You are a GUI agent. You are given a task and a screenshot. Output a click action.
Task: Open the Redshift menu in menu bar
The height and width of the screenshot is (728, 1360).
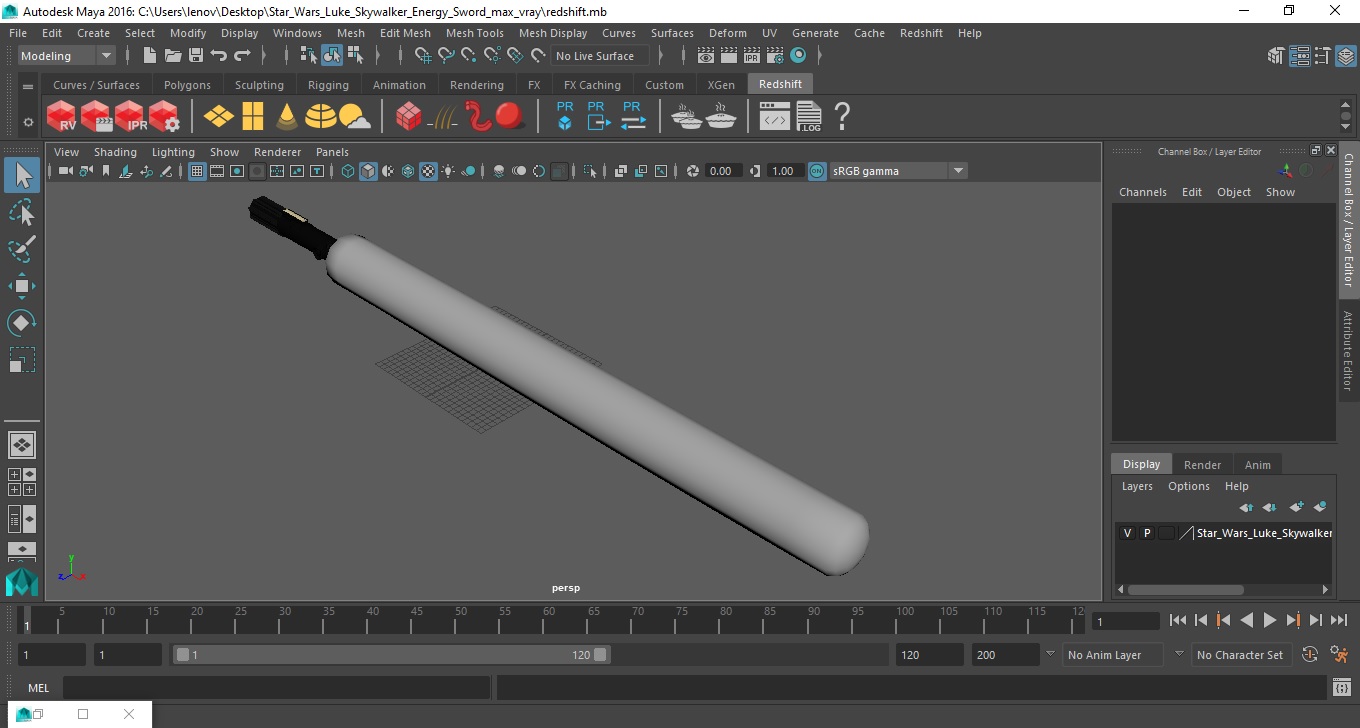click(x=921, y=33)
